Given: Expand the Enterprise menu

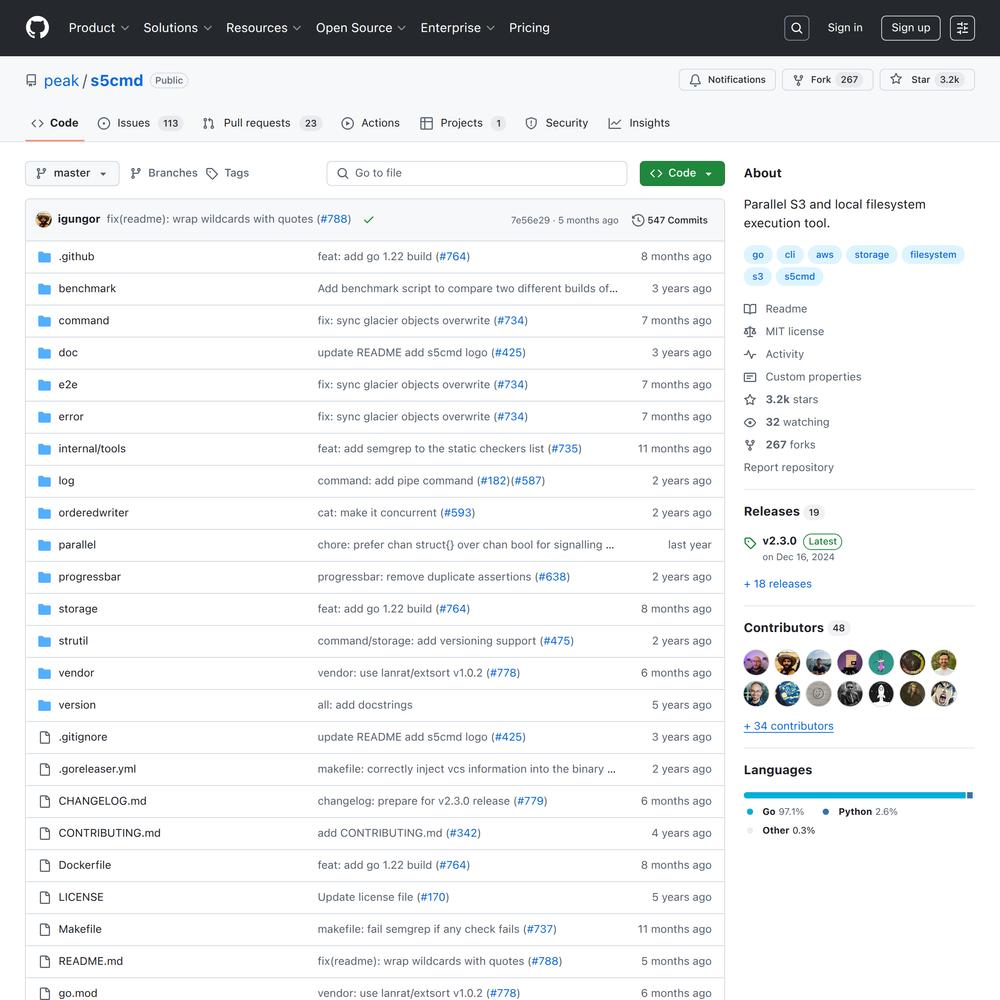Looking at the screenshot, I should [457, 27].
